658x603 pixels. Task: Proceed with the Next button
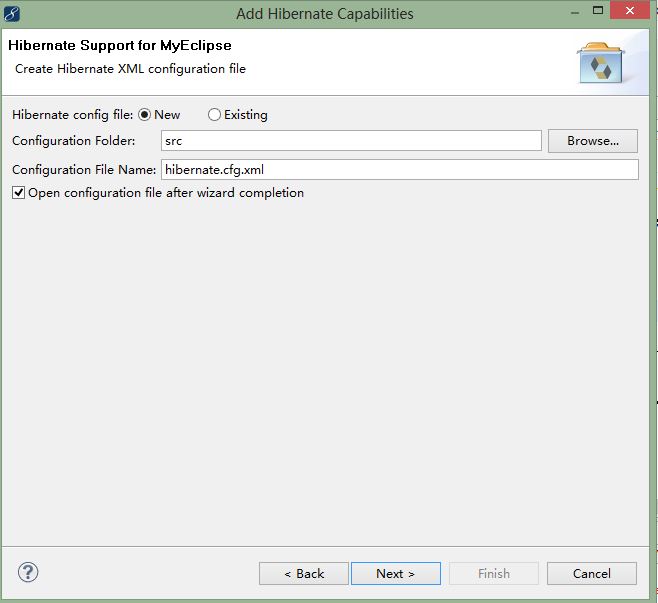(396, 573)
